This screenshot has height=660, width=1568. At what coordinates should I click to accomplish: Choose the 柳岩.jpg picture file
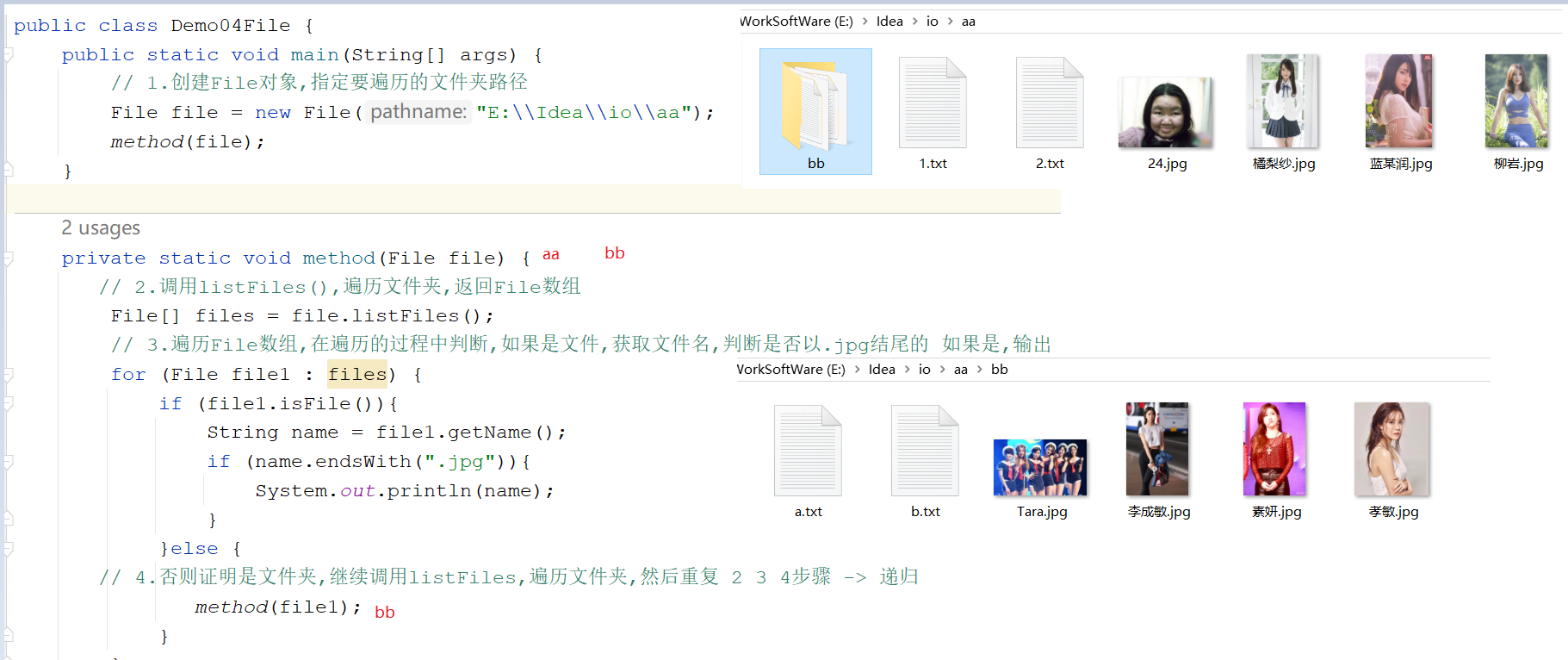[1516, 102]
